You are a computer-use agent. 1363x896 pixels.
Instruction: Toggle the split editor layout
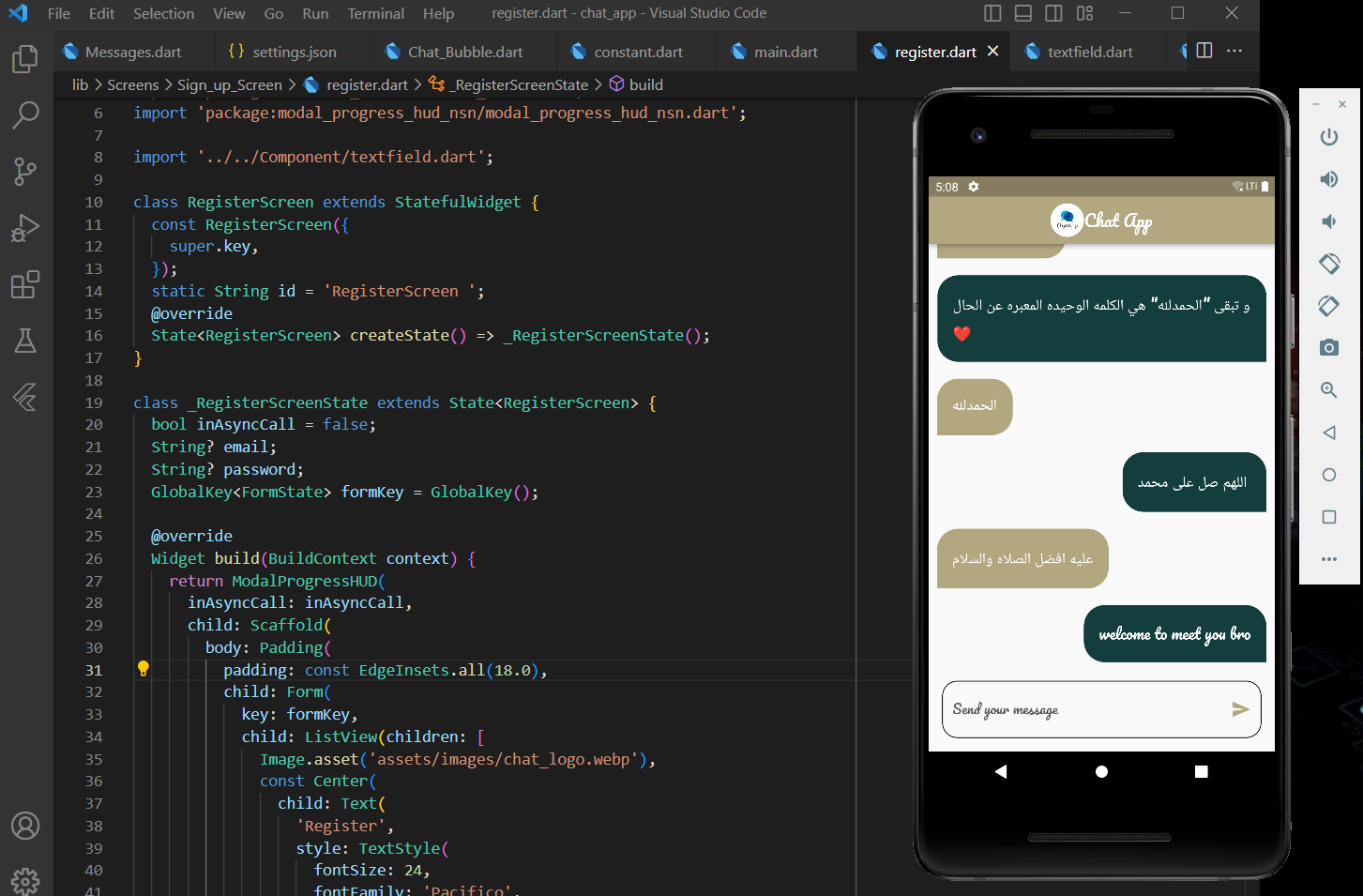[x=1205, y=52]
